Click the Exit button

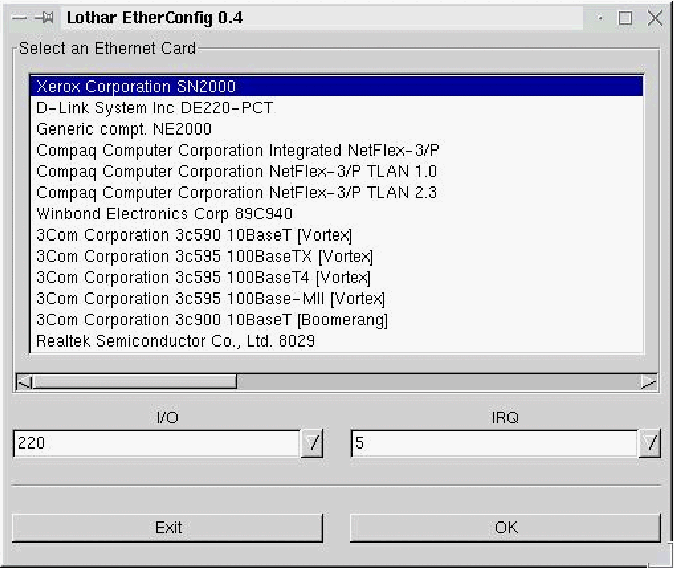[x=168, y=528]
